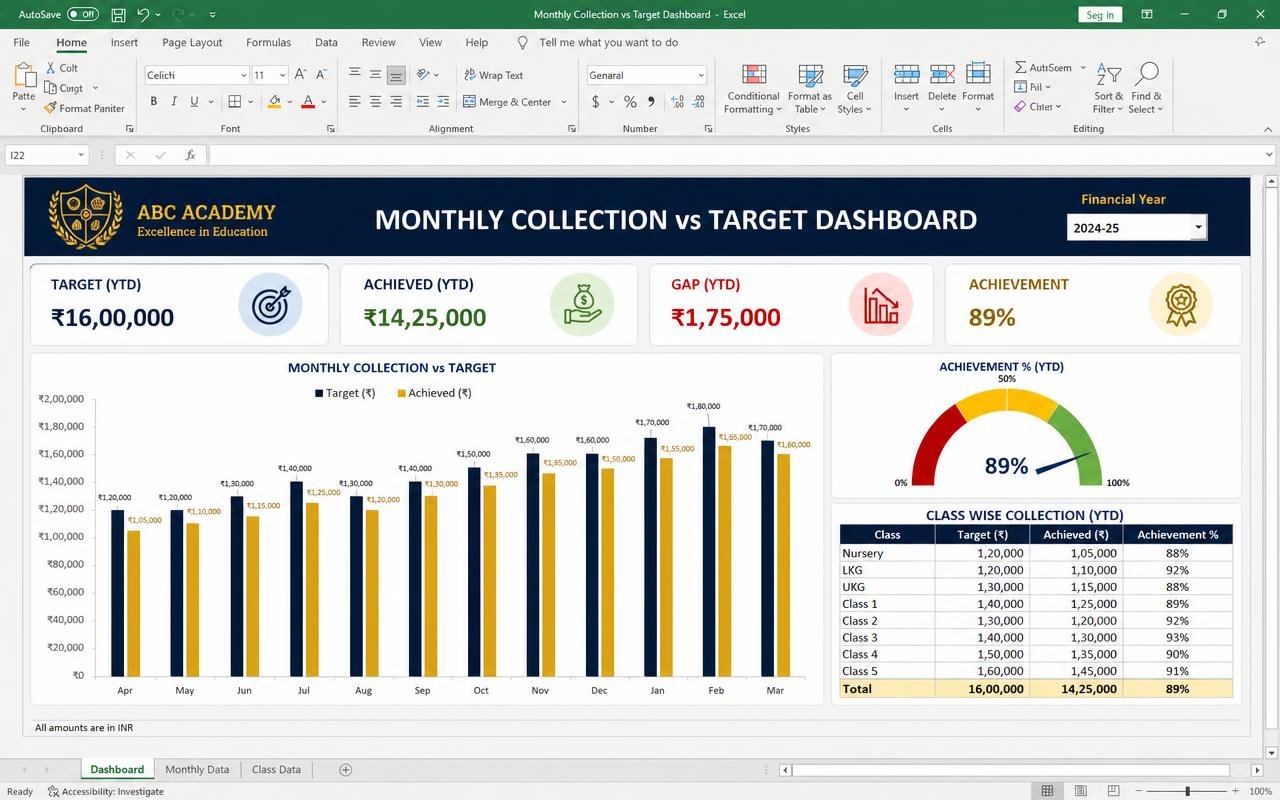
Task: Click the Accounting dollar format icon
Action: point(596,102)
